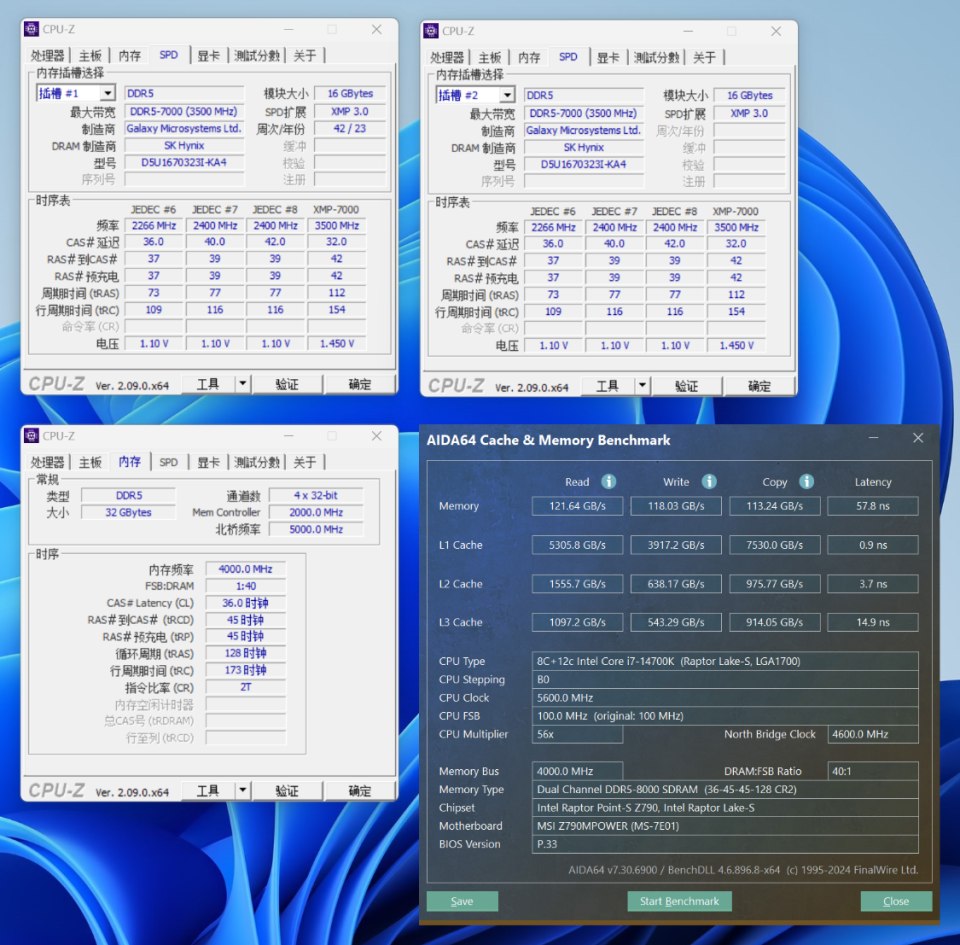Screen dimensions: 960x945
Task: Click the Memory Copy value 113.24 GB/s
Action: (x=774, y=506)
